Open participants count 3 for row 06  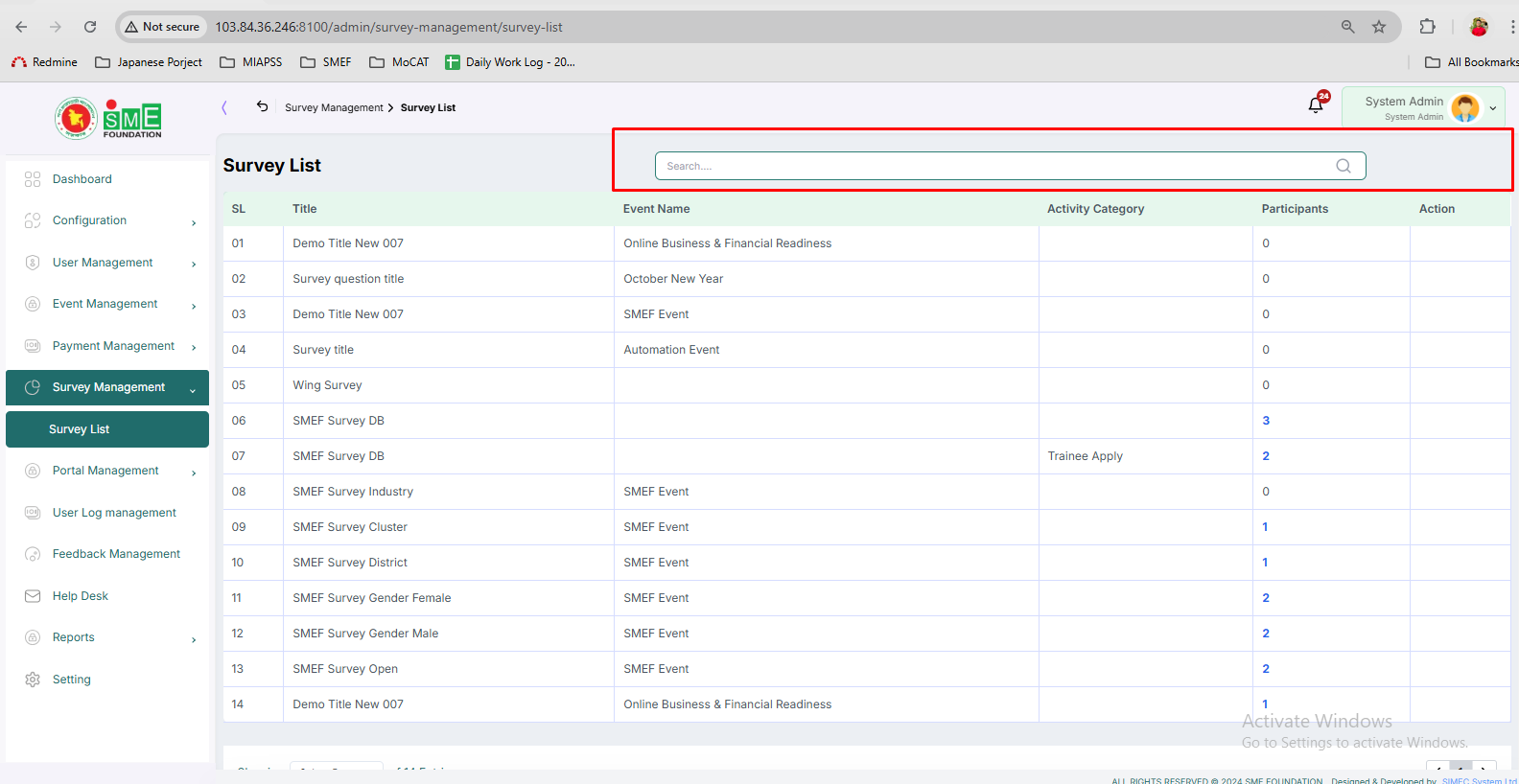click(1266, 421)
